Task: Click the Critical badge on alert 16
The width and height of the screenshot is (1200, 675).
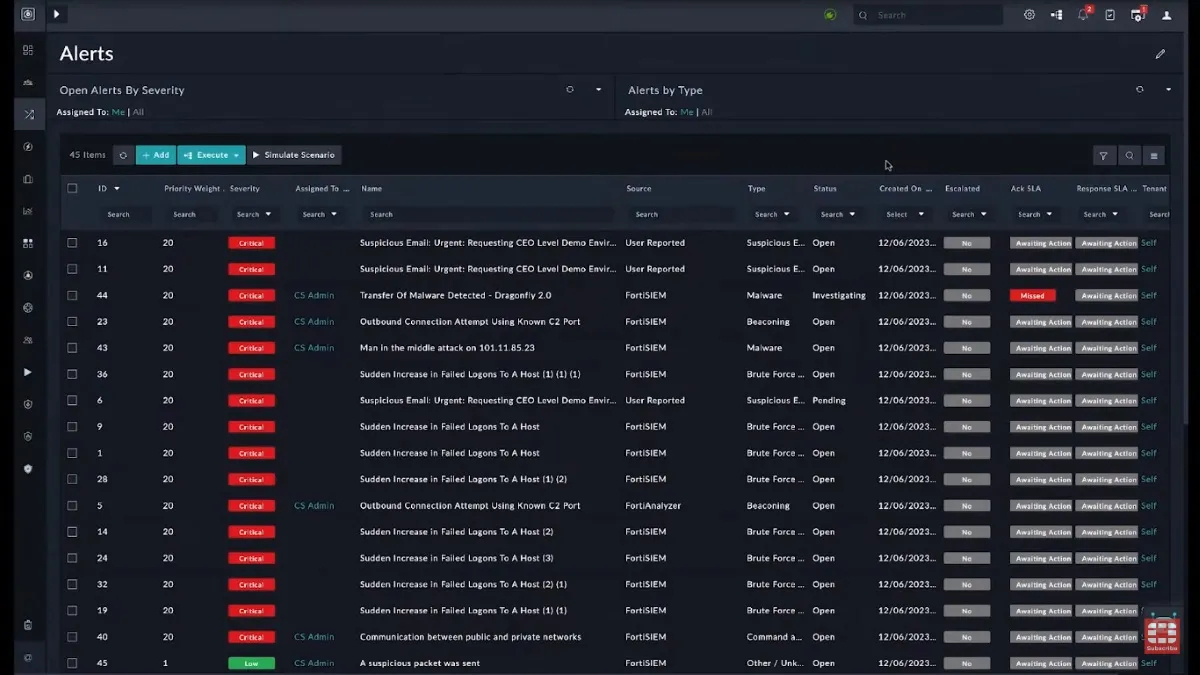Action: pos(251,243)
